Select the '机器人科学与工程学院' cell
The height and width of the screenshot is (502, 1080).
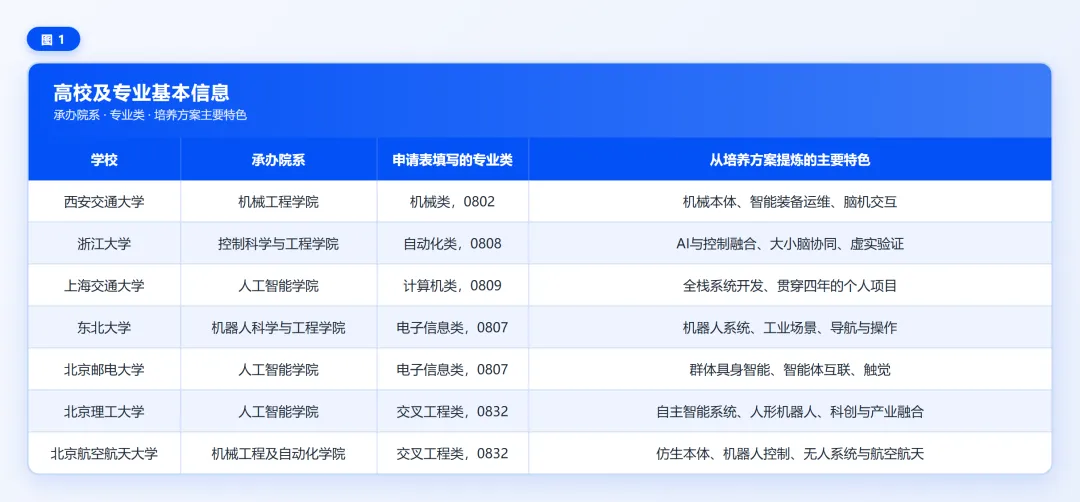[x=278, y=328]
